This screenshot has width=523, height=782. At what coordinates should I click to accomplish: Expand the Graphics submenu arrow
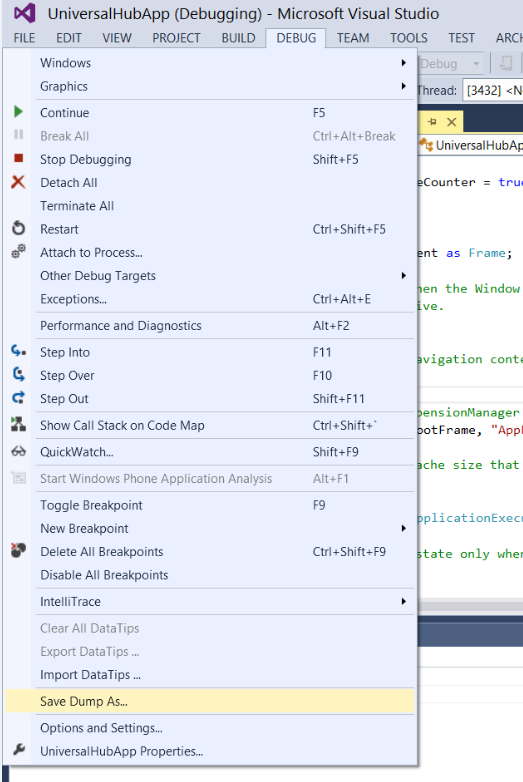[x=403, y=86]
